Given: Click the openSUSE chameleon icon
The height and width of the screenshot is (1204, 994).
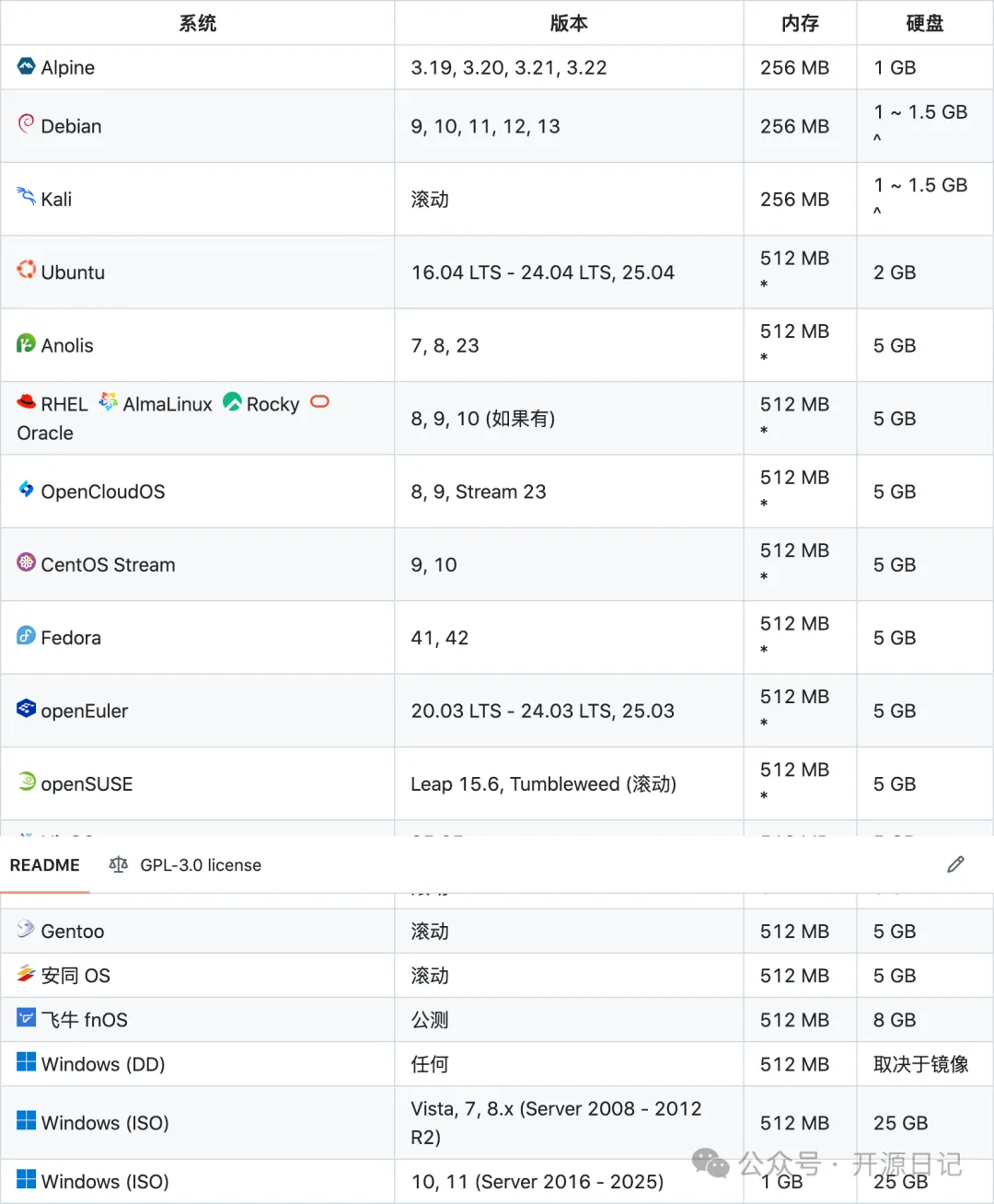Looking at the screenshot, I should coord(26,781).
